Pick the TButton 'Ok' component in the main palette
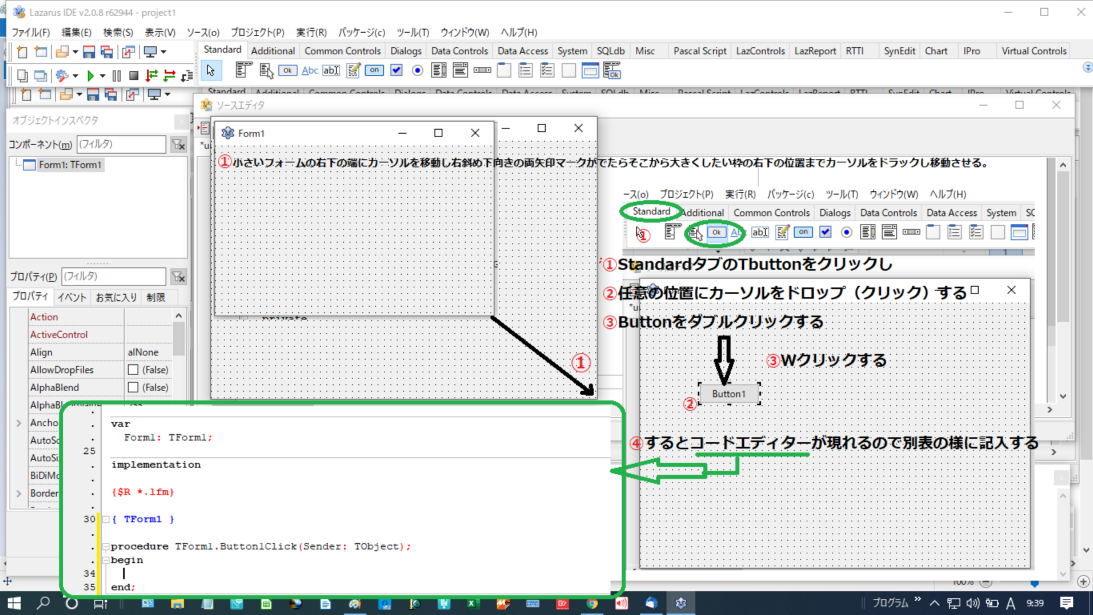 (287, 70)
